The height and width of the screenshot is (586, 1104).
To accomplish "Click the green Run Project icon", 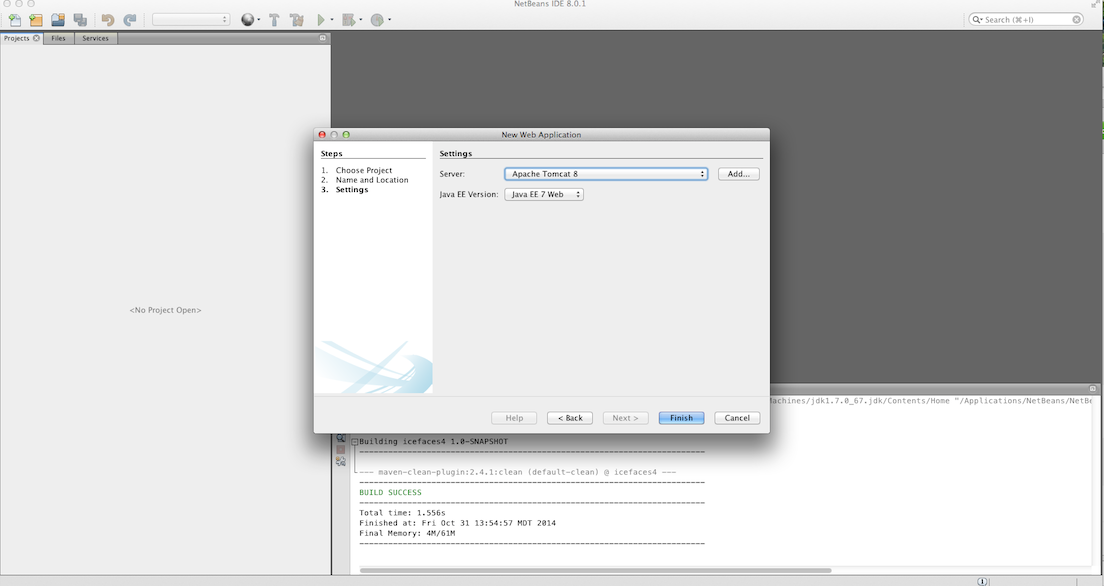I will click(x=321, y=20).
